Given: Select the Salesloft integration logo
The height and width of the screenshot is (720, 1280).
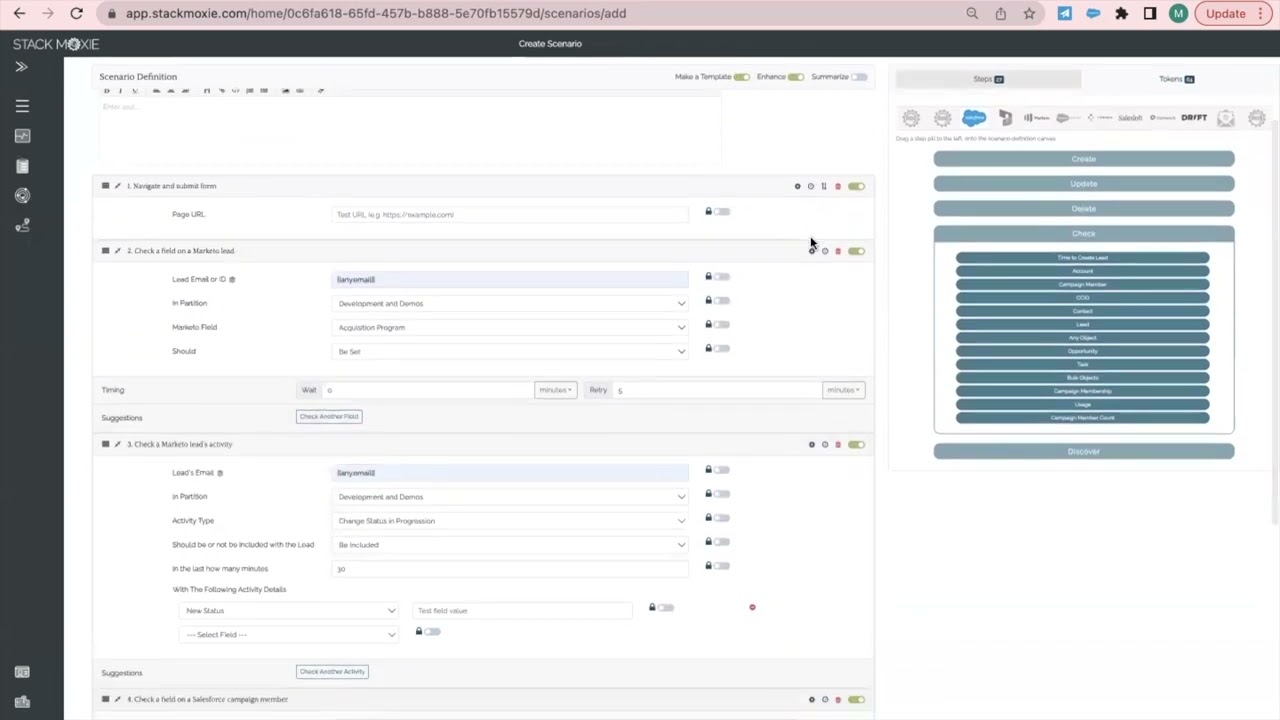Looking at the screenshot, I should tap(1130, 118).
